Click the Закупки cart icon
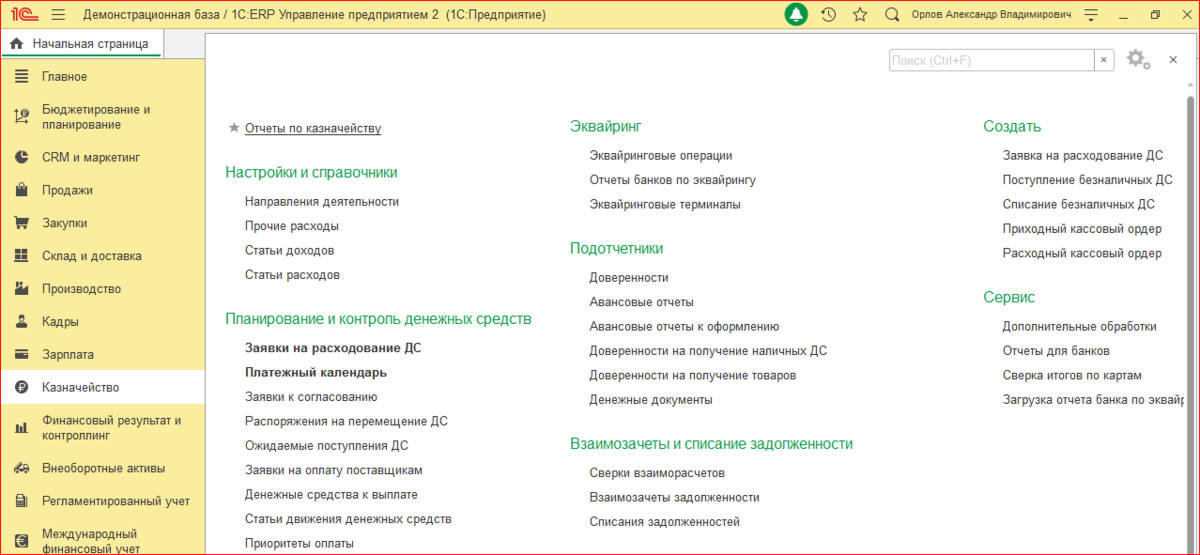Viewport: 1200px width, 555px height. (x=21, y=223)
